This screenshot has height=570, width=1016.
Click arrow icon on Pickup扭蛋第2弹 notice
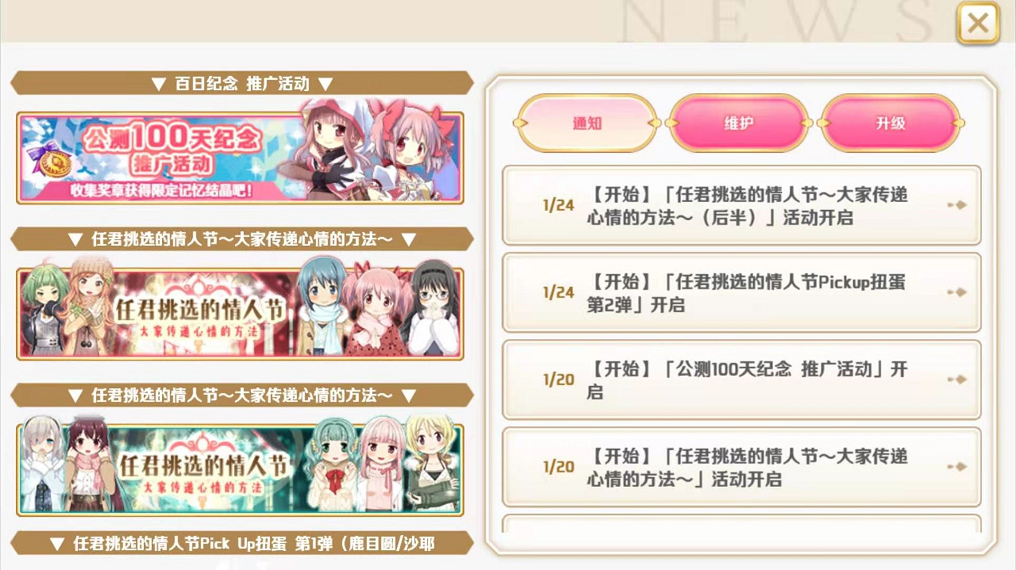(x=957, y=292)
